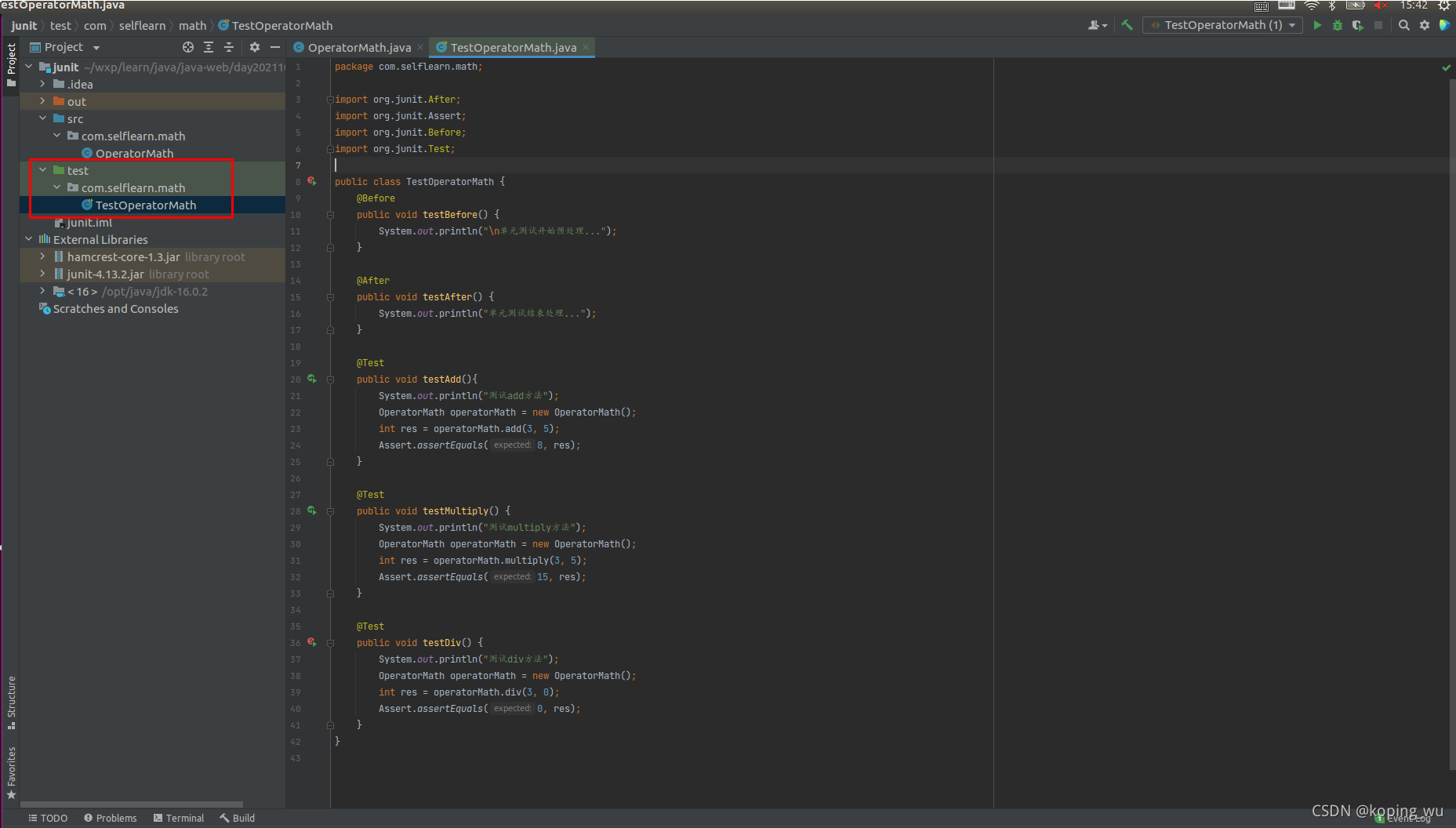The image size is (1456, 828).
Task: Collapse the junit project root node
Action: 29,67
